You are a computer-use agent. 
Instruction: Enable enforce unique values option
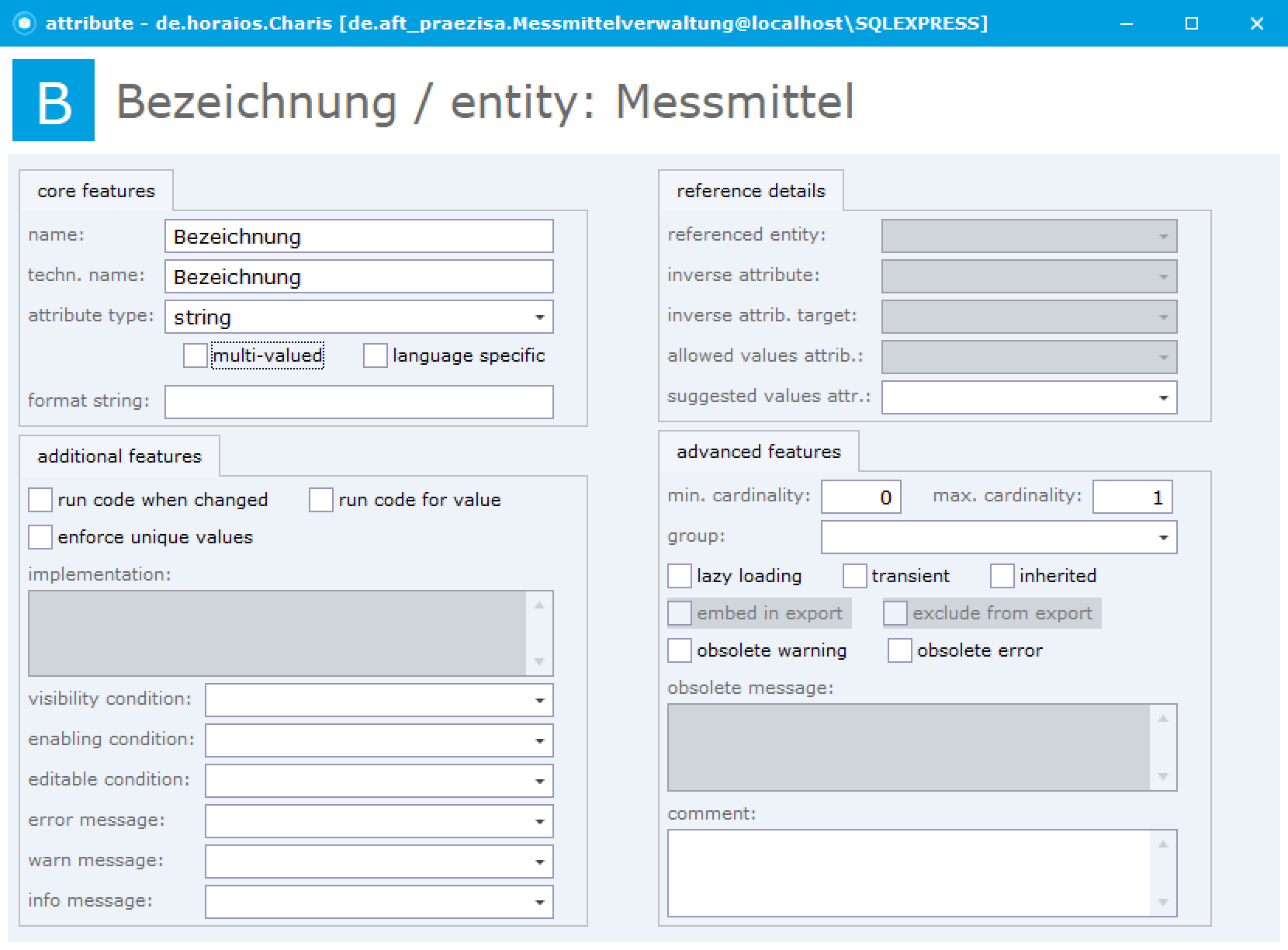click(40, 537)
